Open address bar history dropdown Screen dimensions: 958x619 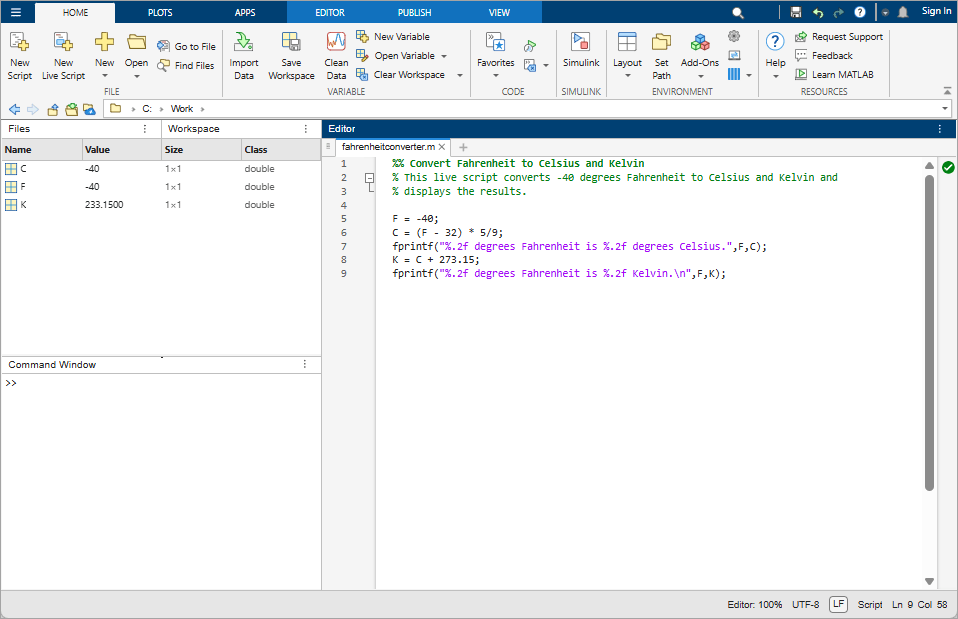click(945, 109)
